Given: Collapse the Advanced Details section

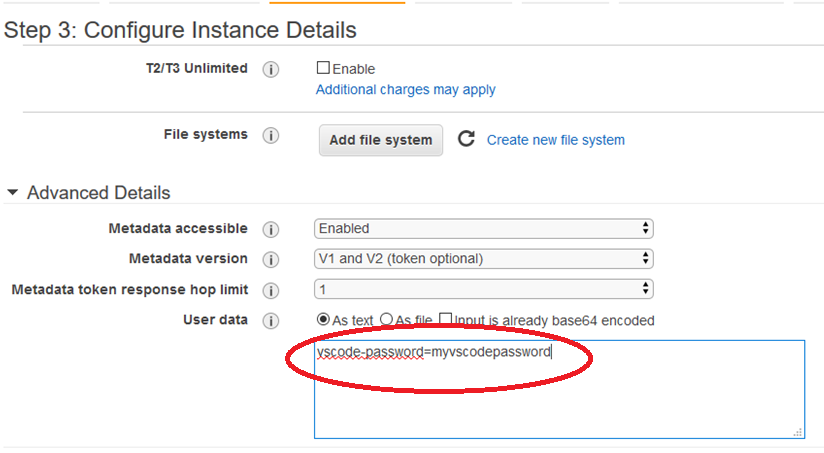Looking at the screenshot, I should pos(13,192).
